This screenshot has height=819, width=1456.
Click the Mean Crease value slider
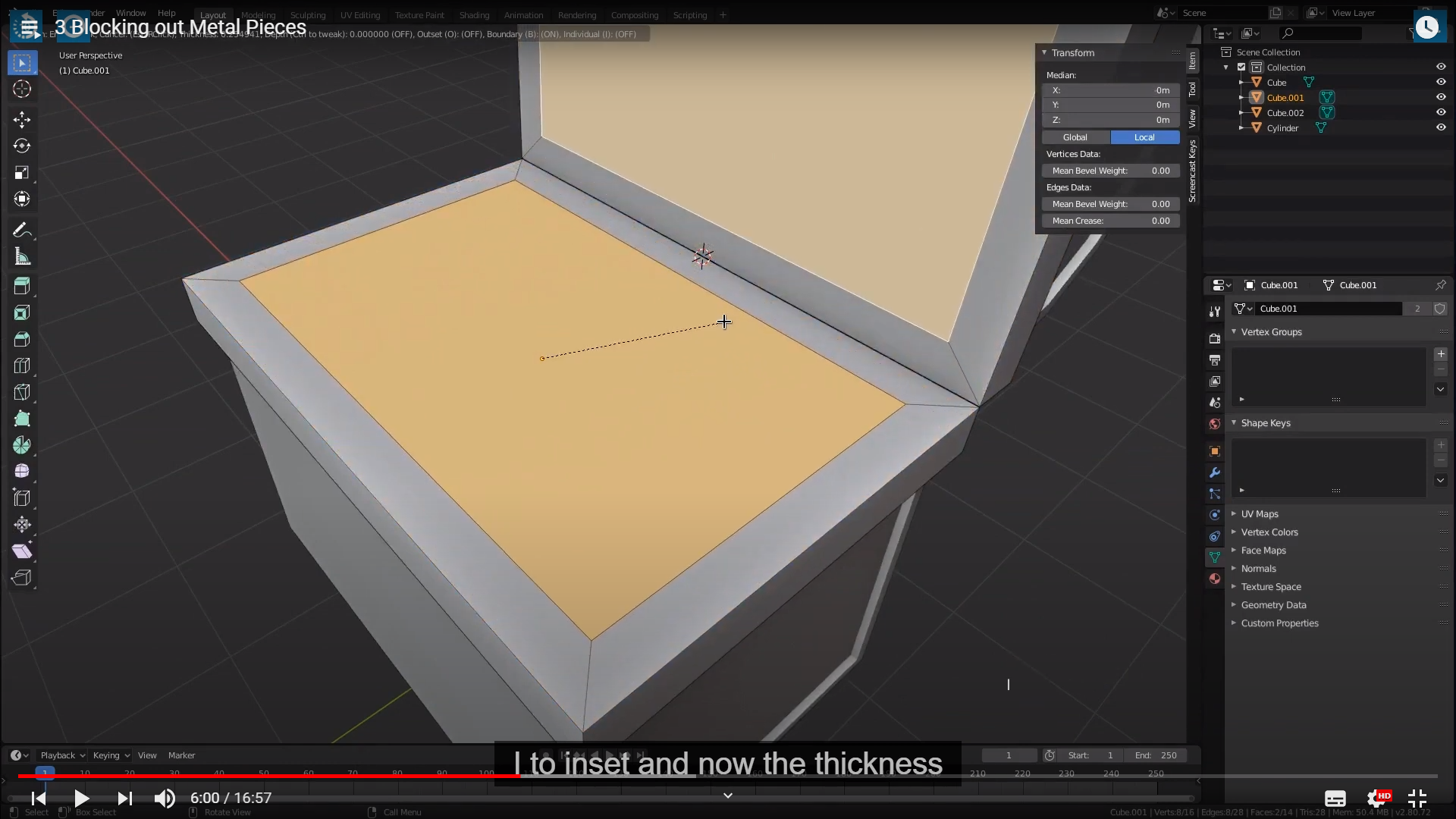[x=1110, y=221]
